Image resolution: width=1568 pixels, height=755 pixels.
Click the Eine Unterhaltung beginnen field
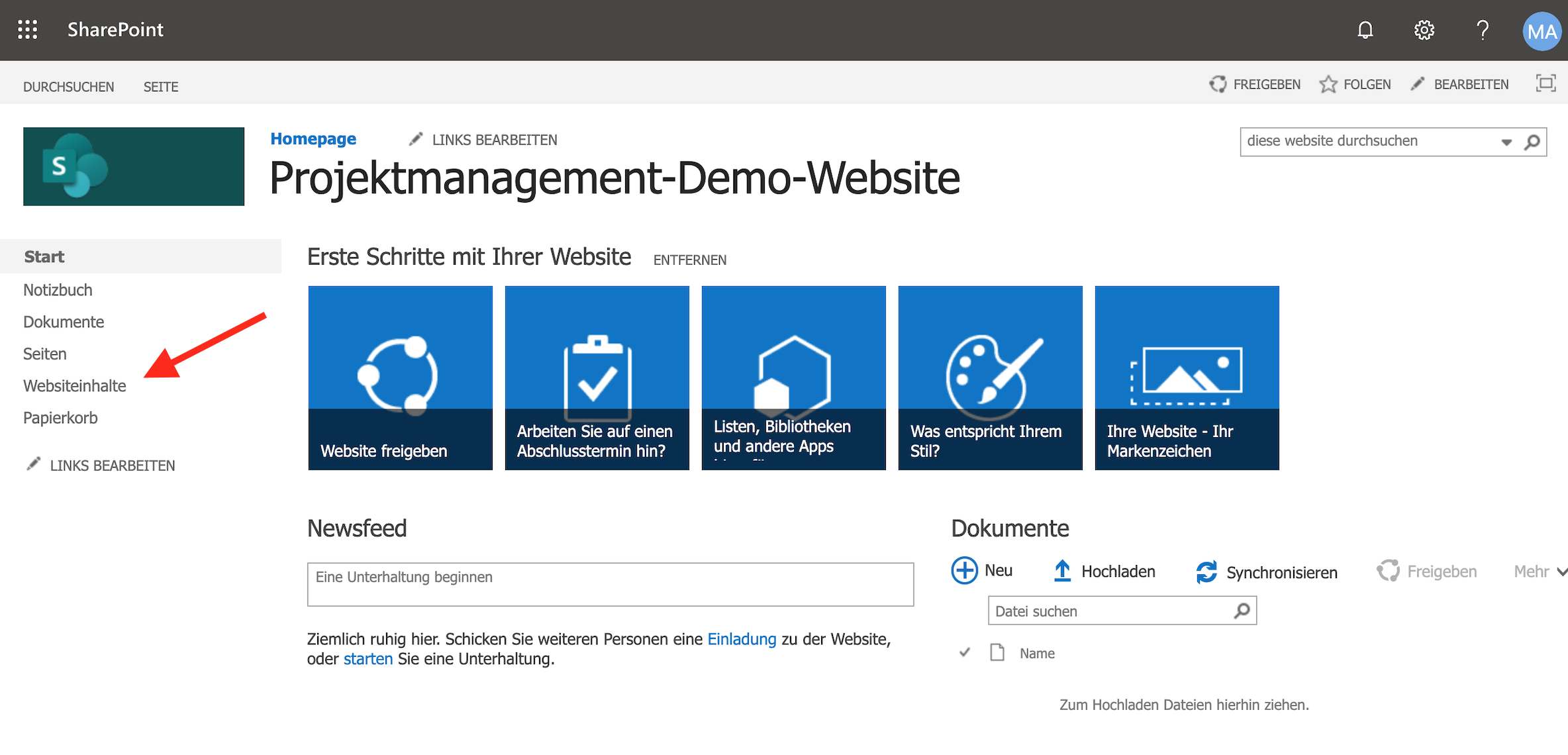(x=610, y=583)
